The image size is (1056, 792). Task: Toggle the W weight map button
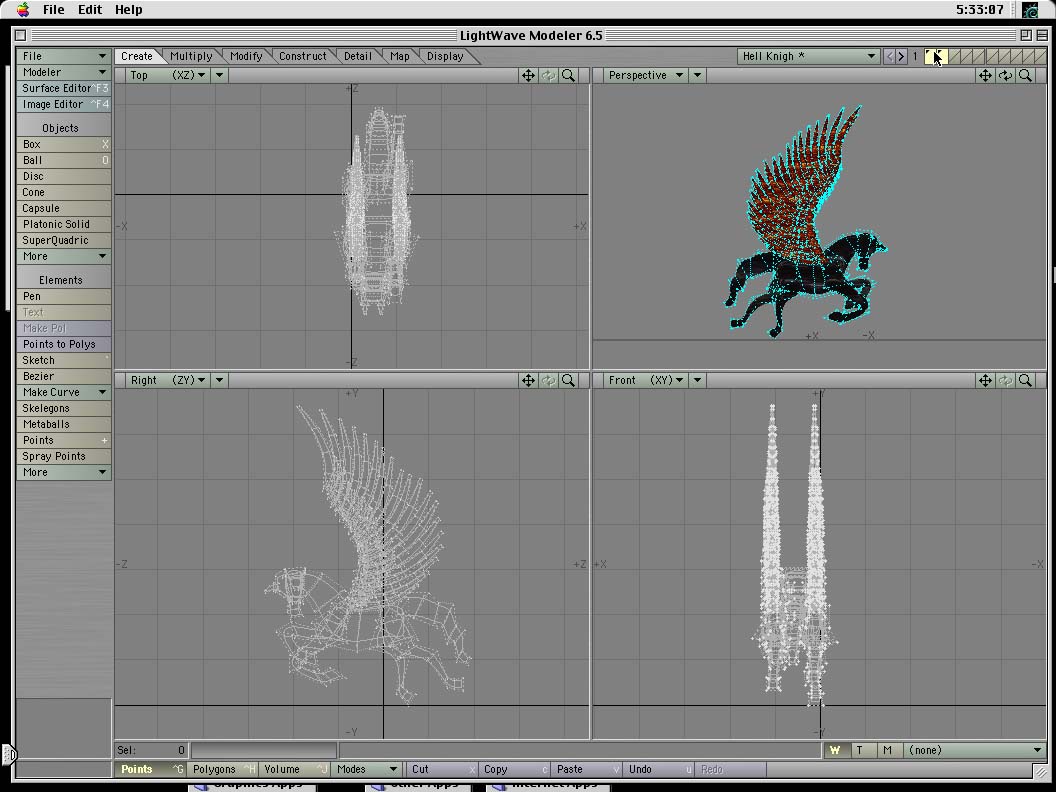click(x=835, y=750)
